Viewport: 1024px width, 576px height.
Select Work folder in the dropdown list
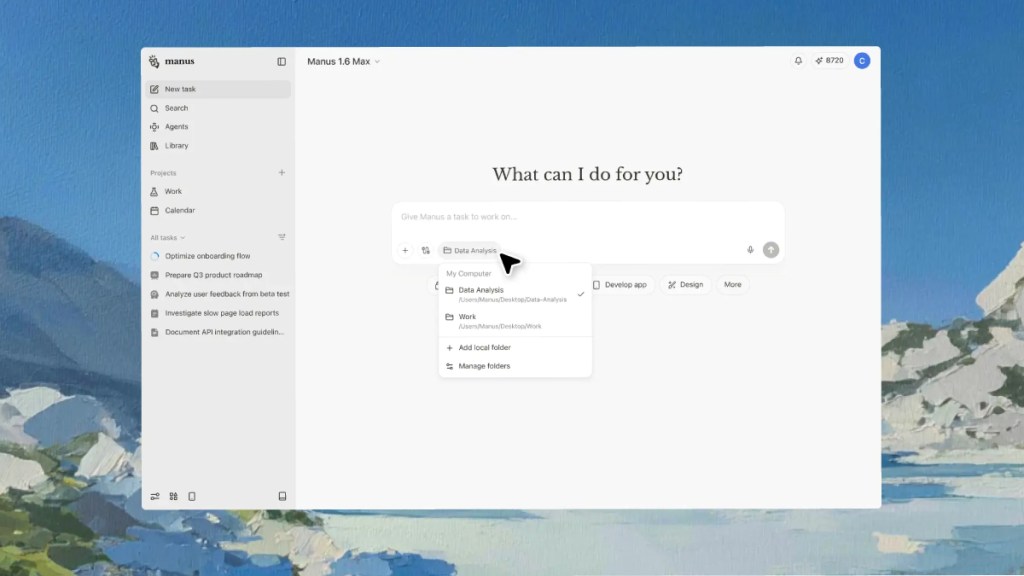click(x=515, y=321)
